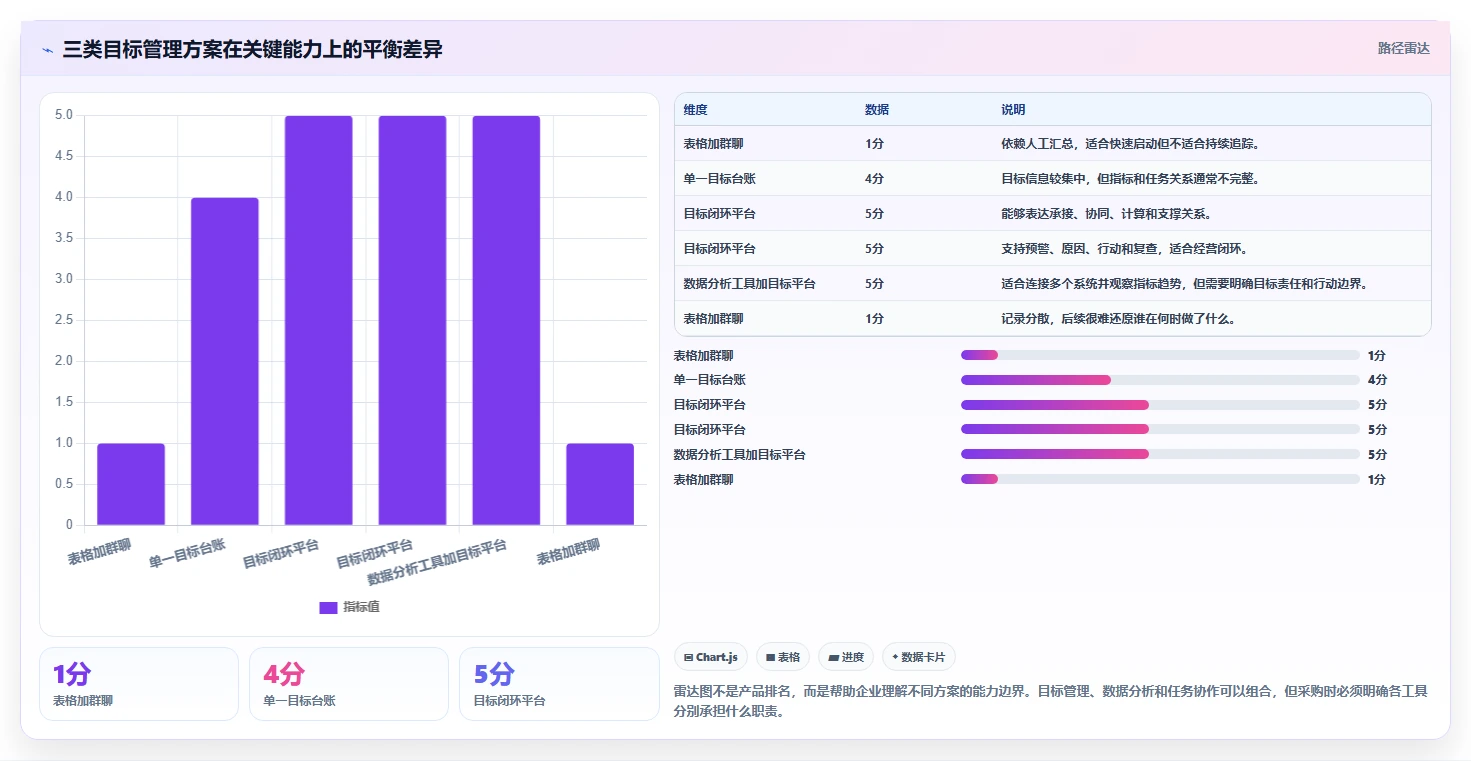Viewport: 1471px width, 761px height.
Task: Click the 说明 column header
Action: pos(1013,110)
